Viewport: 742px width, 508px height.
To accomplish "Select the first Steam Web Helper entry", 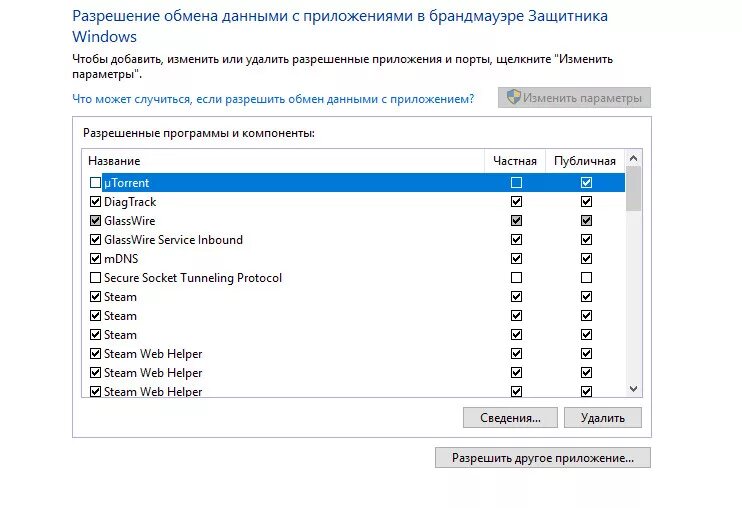I will [x=353, y=354].
